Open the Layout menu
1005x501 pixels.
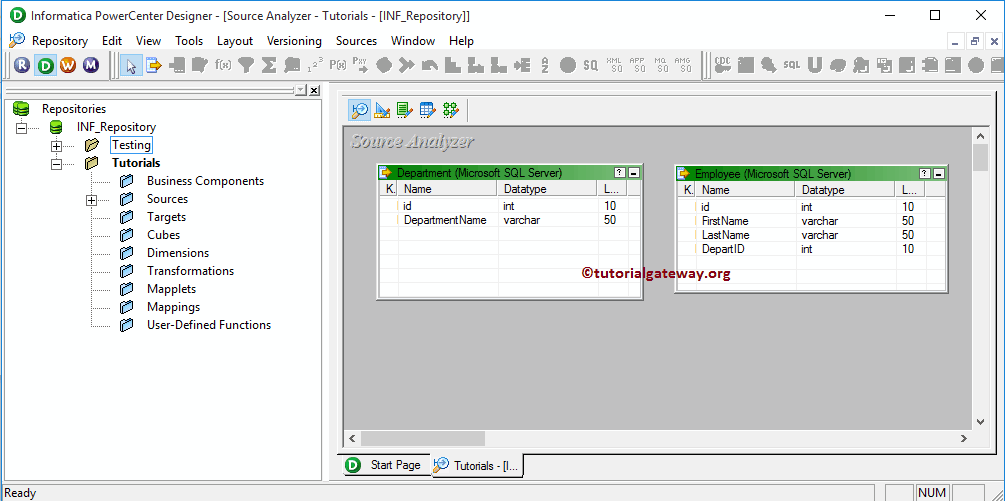tap(235, 40)
